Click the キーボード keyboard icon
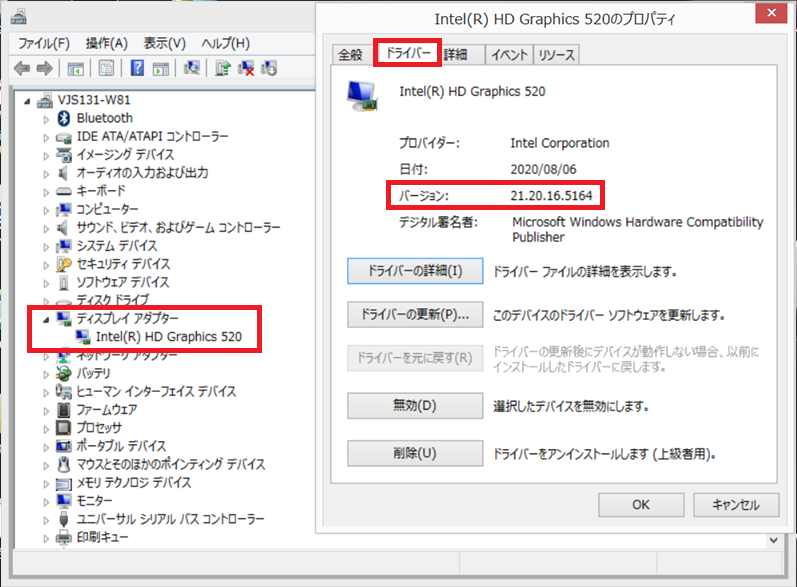 pyautogui.click(x=64, y=191)
